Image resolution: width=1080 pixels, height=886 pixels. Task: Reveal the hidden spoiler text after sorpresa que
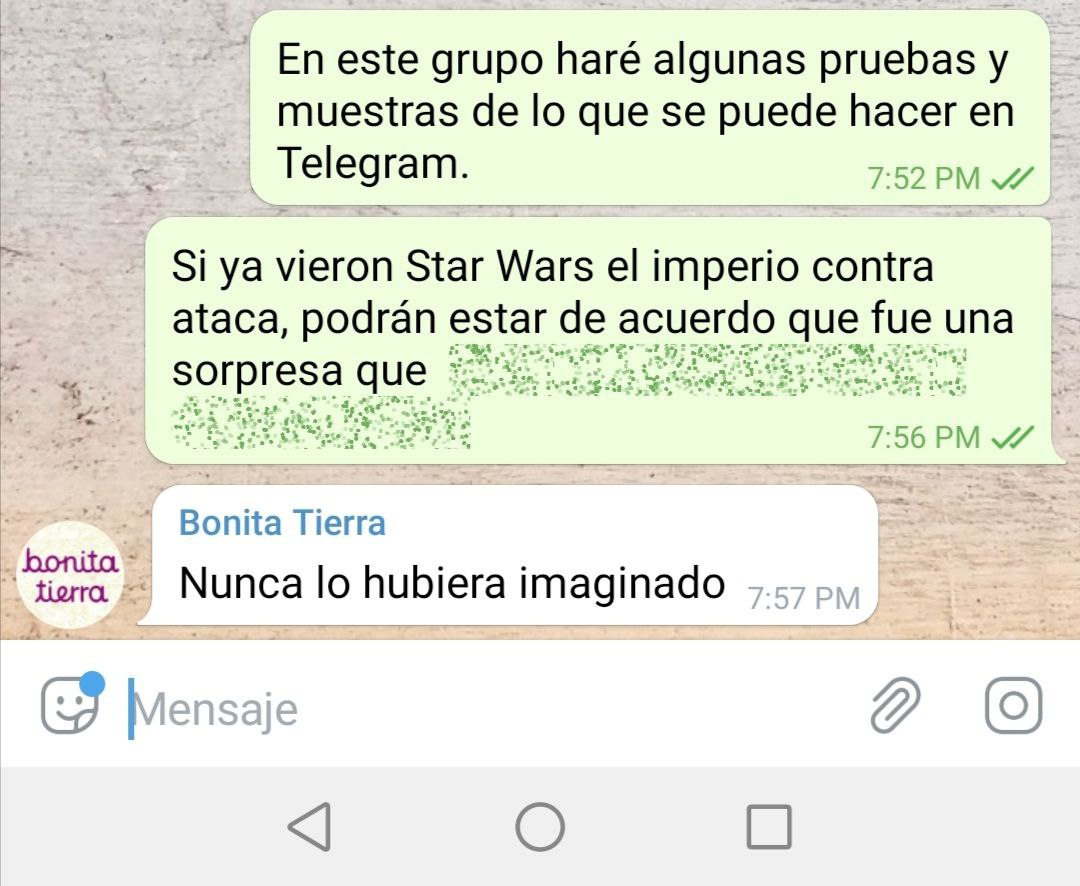(x=707, y=371)
